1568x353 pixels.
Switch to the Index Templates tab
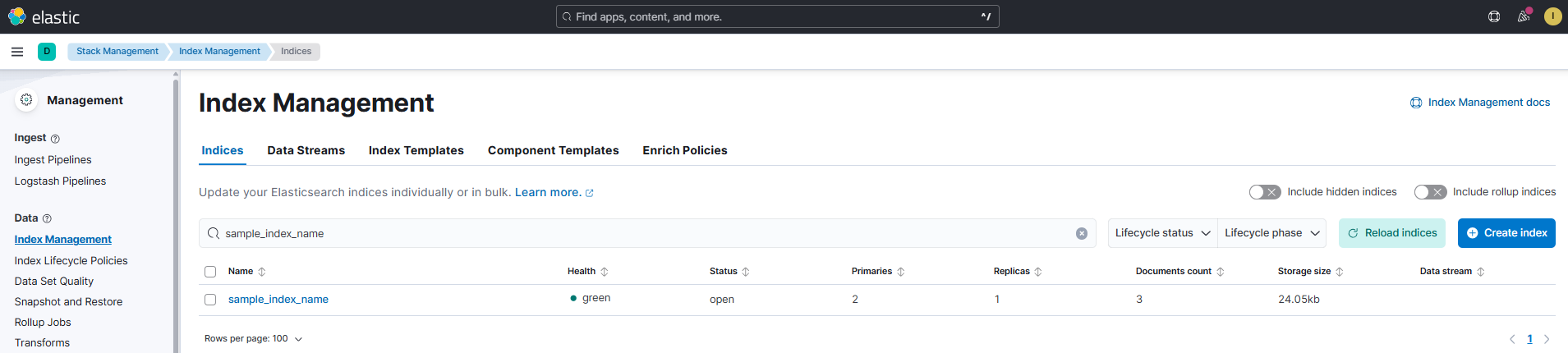tap(416, 150)
